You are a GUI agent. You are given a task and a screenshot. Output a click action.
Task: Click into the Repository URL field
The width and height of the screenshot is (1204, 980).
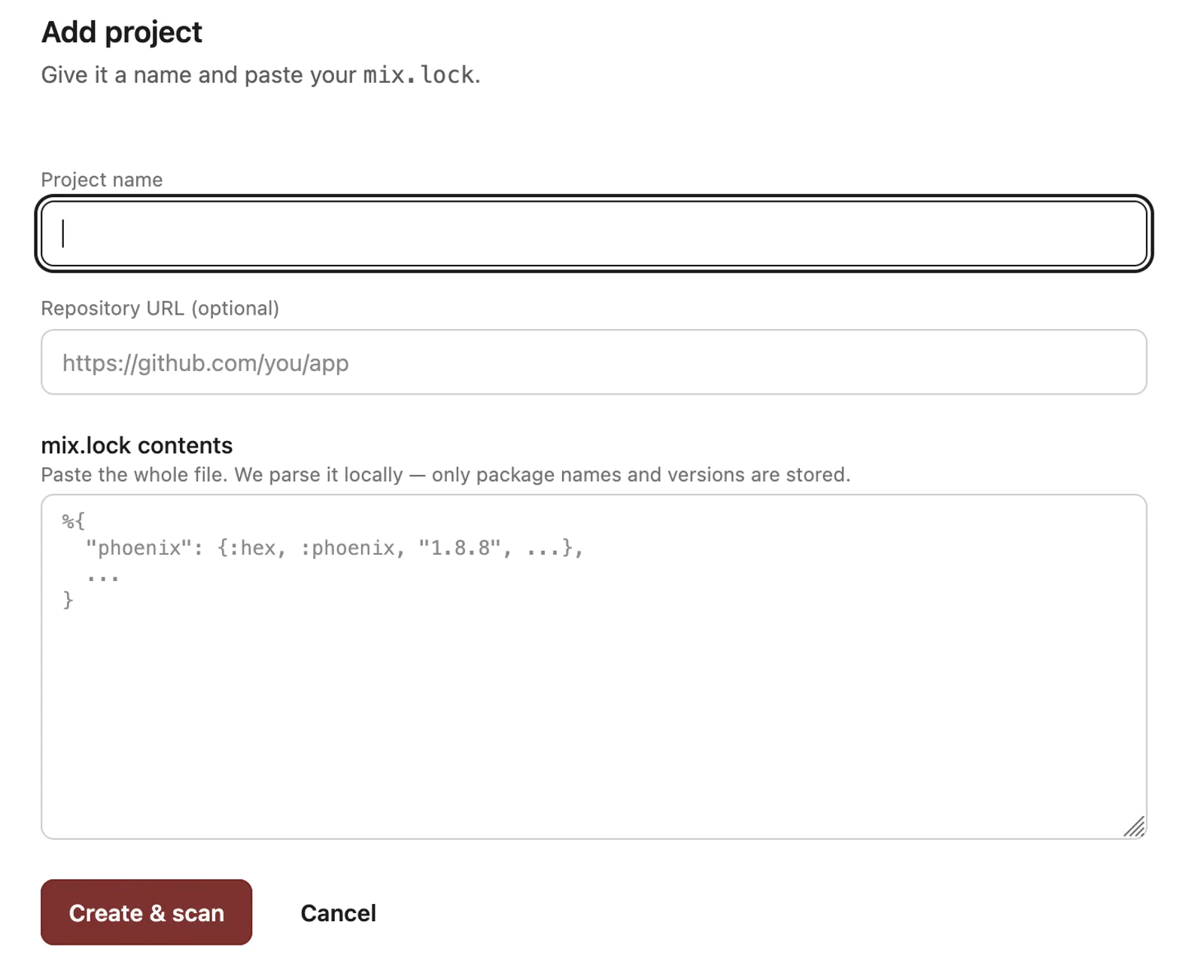pos(594,362)
